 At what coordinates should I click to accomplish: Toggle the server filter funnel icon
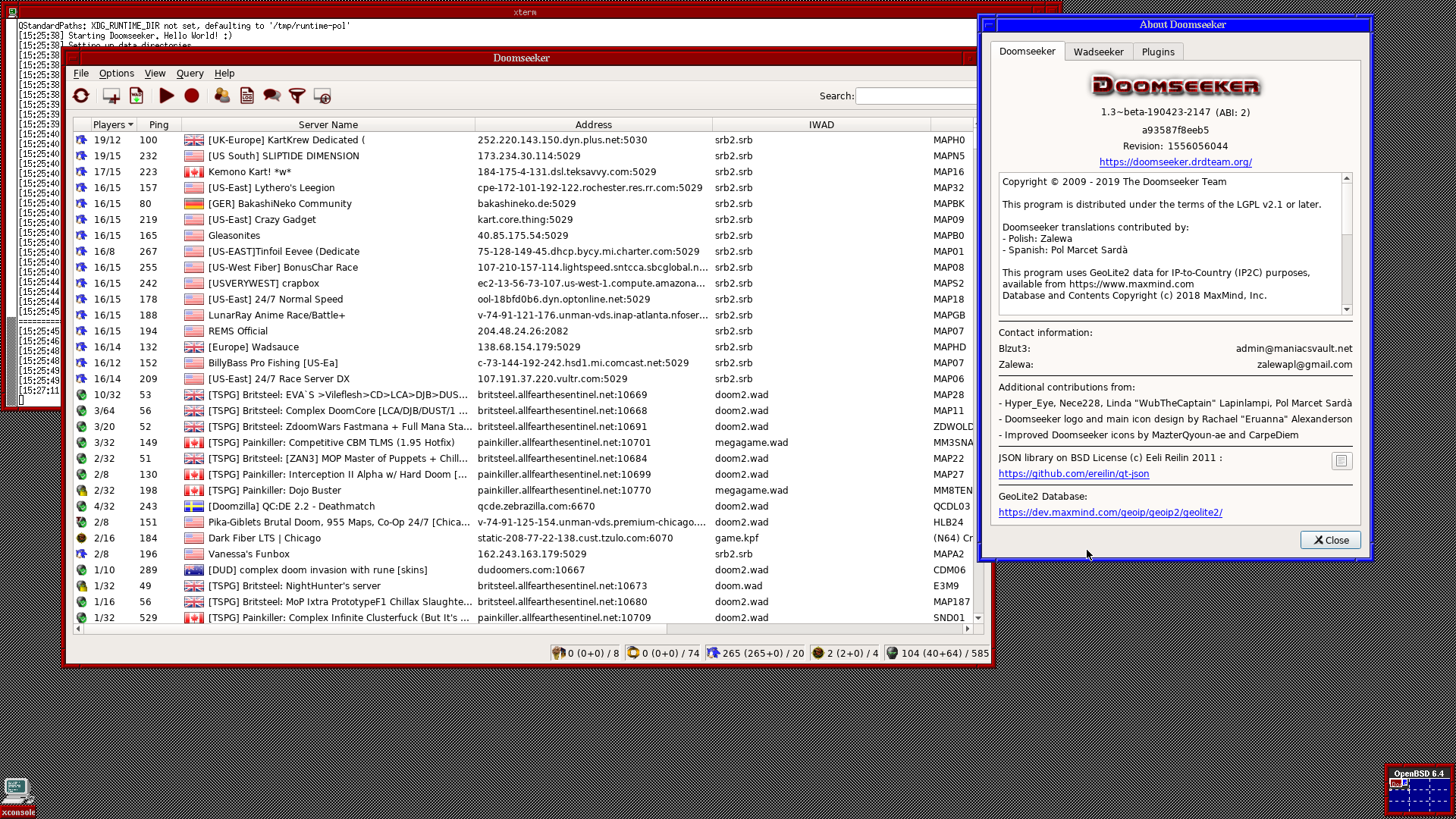click(297, 96)
